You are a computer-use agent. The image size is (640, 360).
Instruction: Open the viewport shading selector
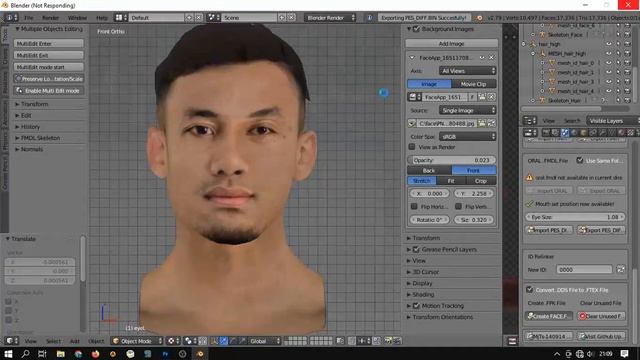click(174, 341)
